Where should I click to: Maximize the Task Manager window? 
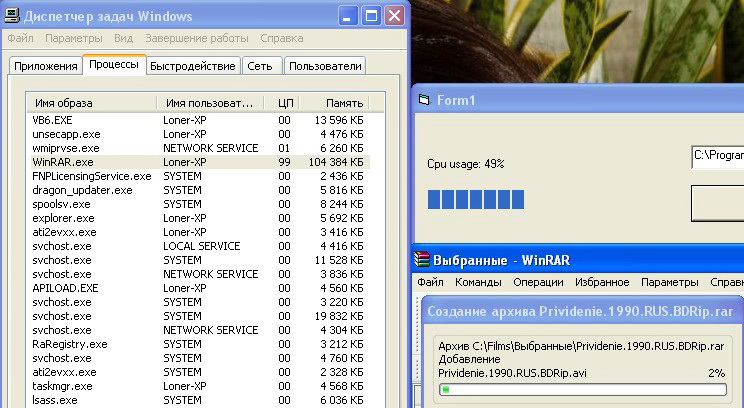click(x=371, y=16)
